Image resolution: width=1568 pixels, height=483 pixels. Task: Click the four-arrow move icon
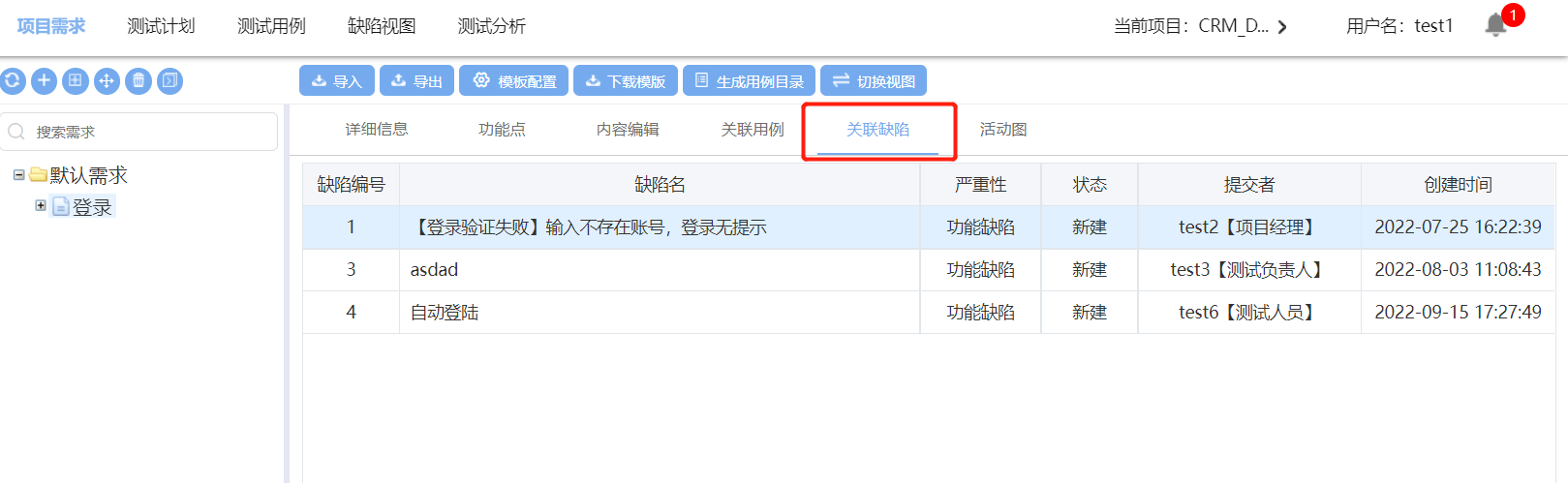click(107, 81)
